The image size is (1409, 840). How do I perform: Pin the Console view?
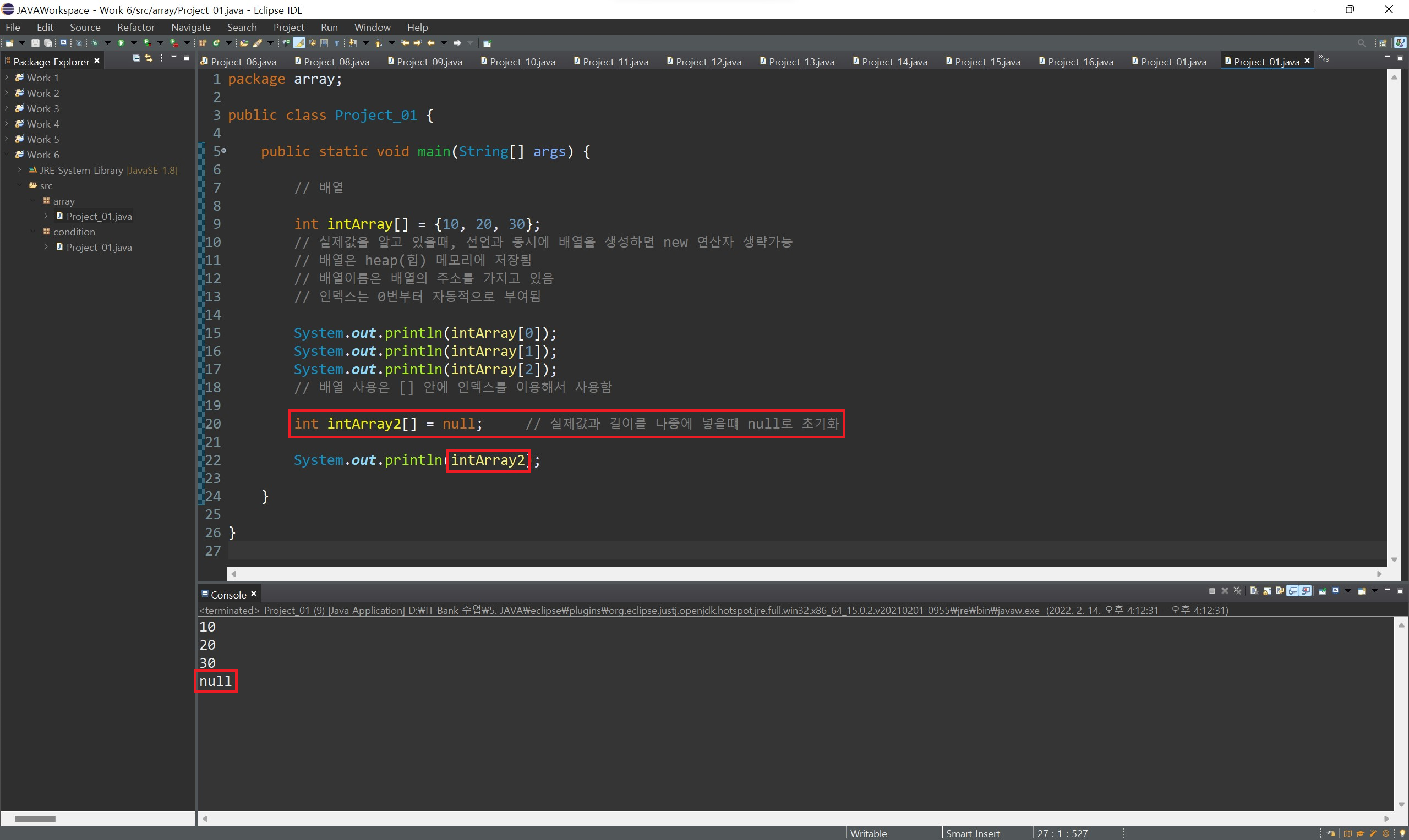tap(1323, 591)
